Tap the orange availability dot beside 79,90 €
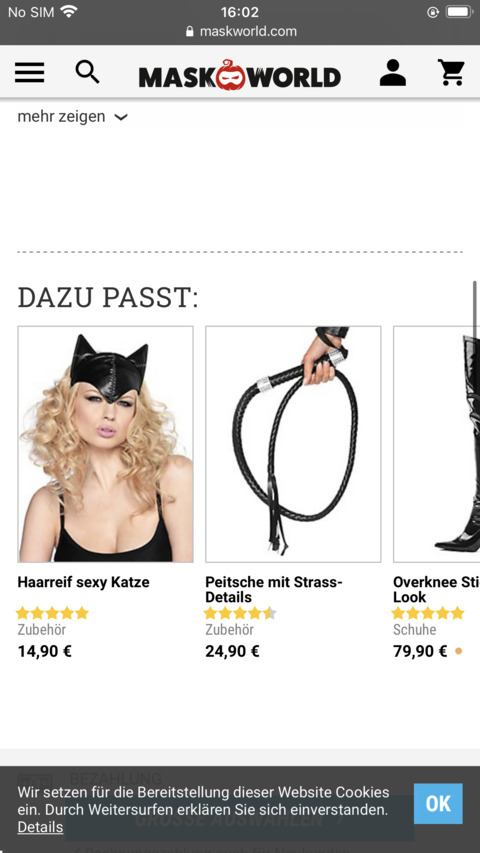The height and width of the screenshot is (853, 480). click(x=458, y=651)
